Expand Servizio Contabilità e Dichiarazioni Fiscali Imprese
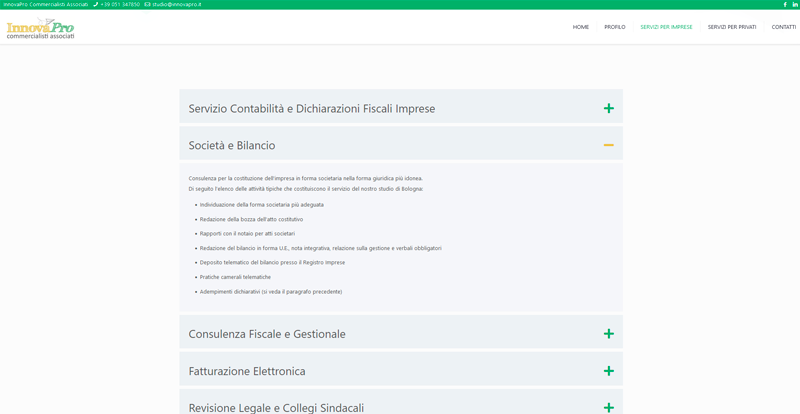This screenshot has height=414, width=800. [311, 108]
